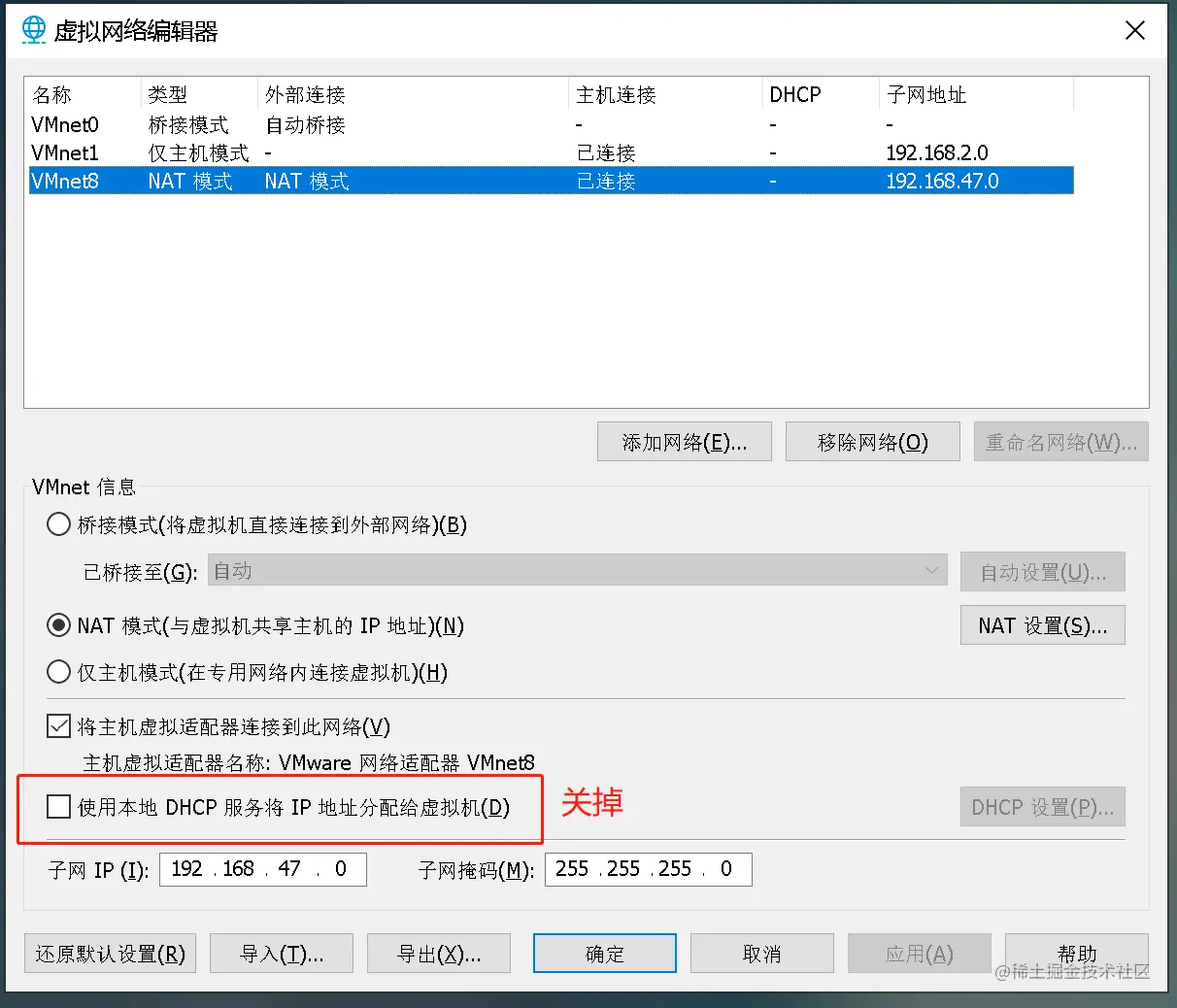Image resolution: width=1177 pixels, height=1008 pixels.
Task: Toggle the 使用本地 DHCP 服务 checkbox
Action: pyautogui.click(x=59, y=807)
